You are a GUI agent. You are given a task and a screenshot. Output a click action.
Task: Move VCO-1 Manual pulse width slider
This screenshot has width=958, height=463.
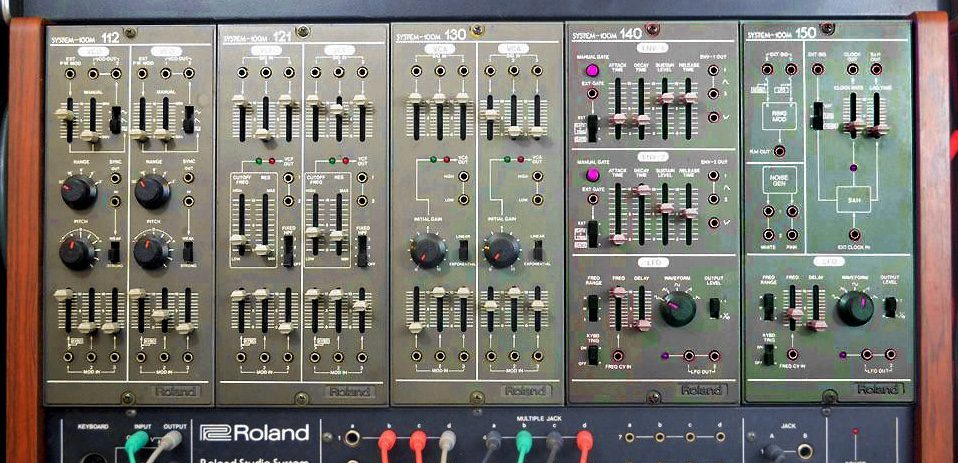90,136
